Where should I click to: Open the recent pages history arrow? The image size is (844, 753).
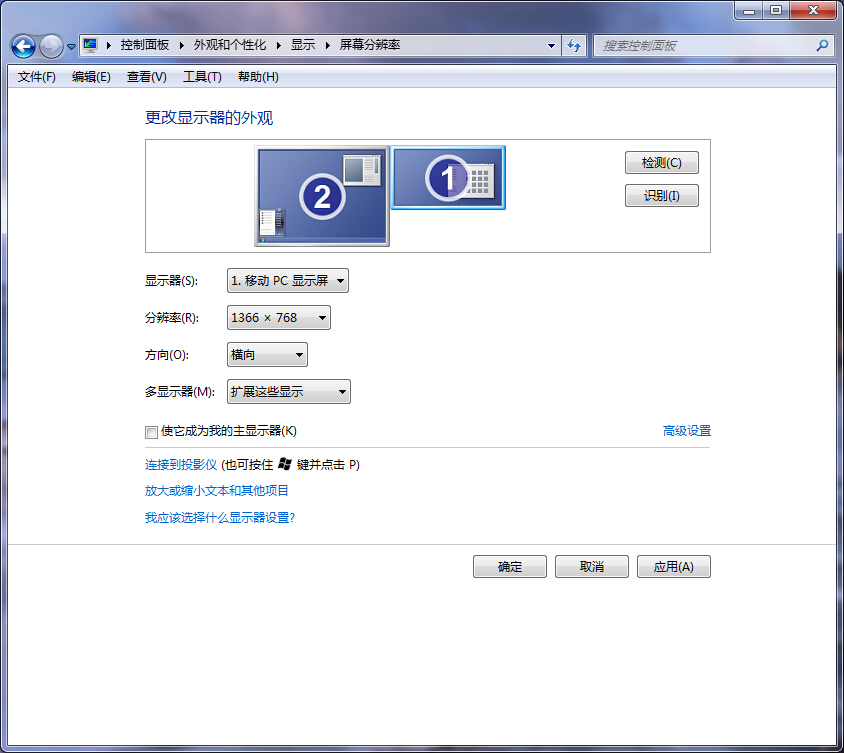(71, 47)
